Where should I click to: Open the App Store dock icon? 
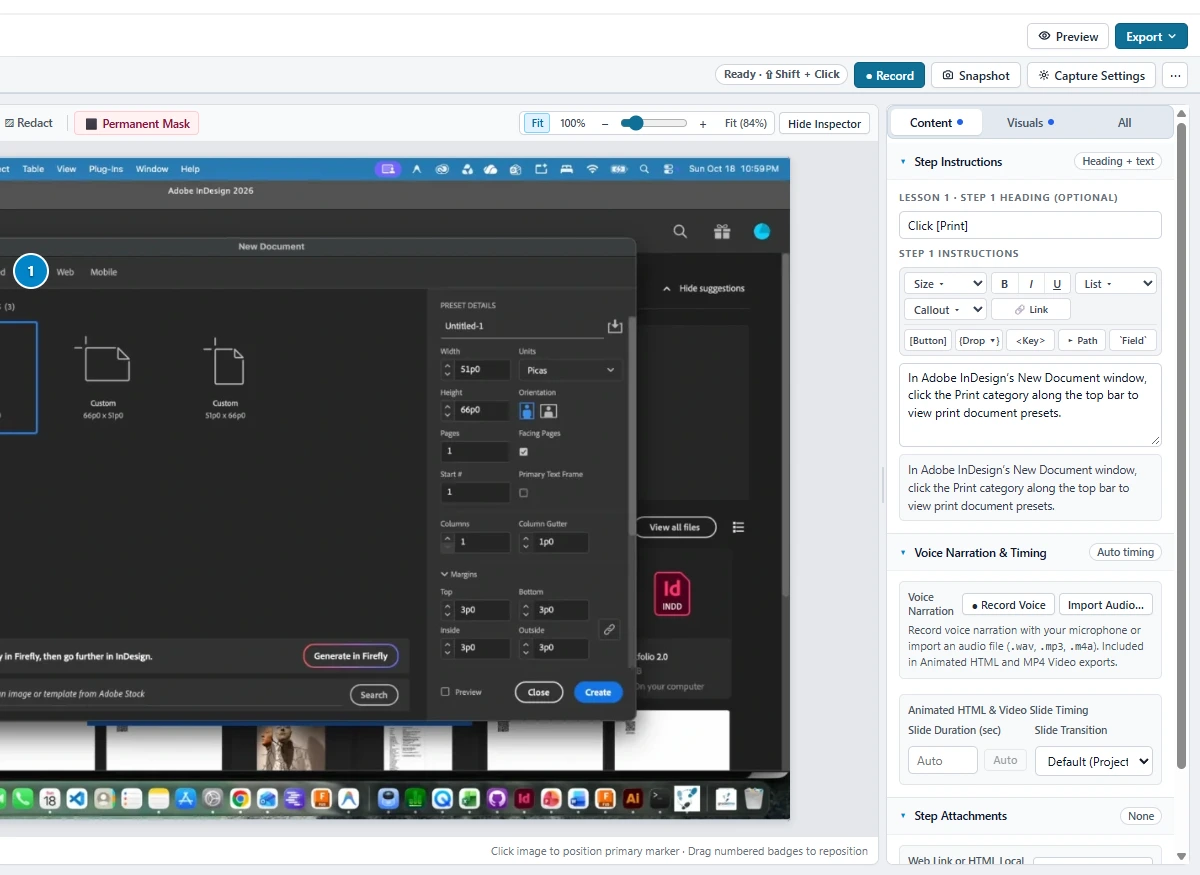point(185,799)
